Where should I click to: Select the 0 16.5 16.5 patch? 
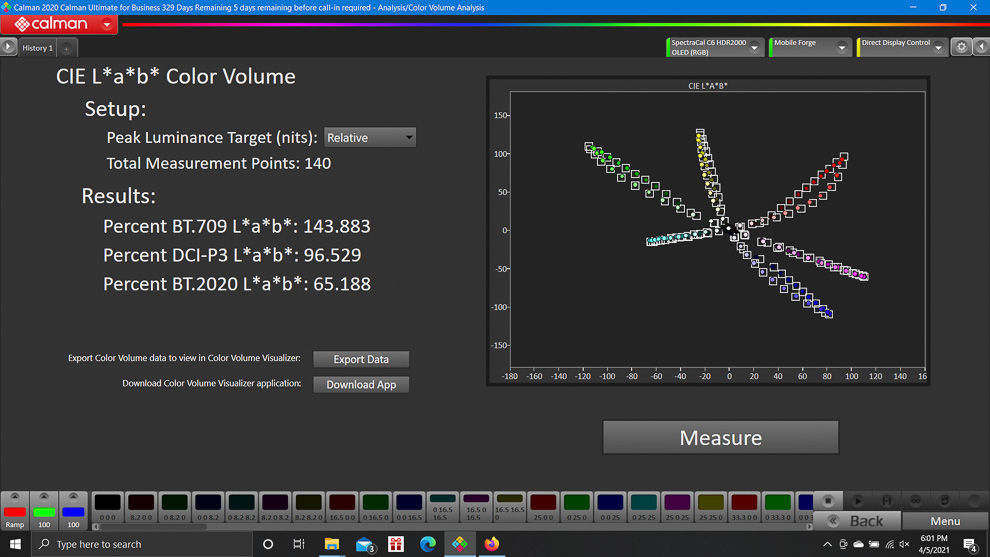point(443,506)
